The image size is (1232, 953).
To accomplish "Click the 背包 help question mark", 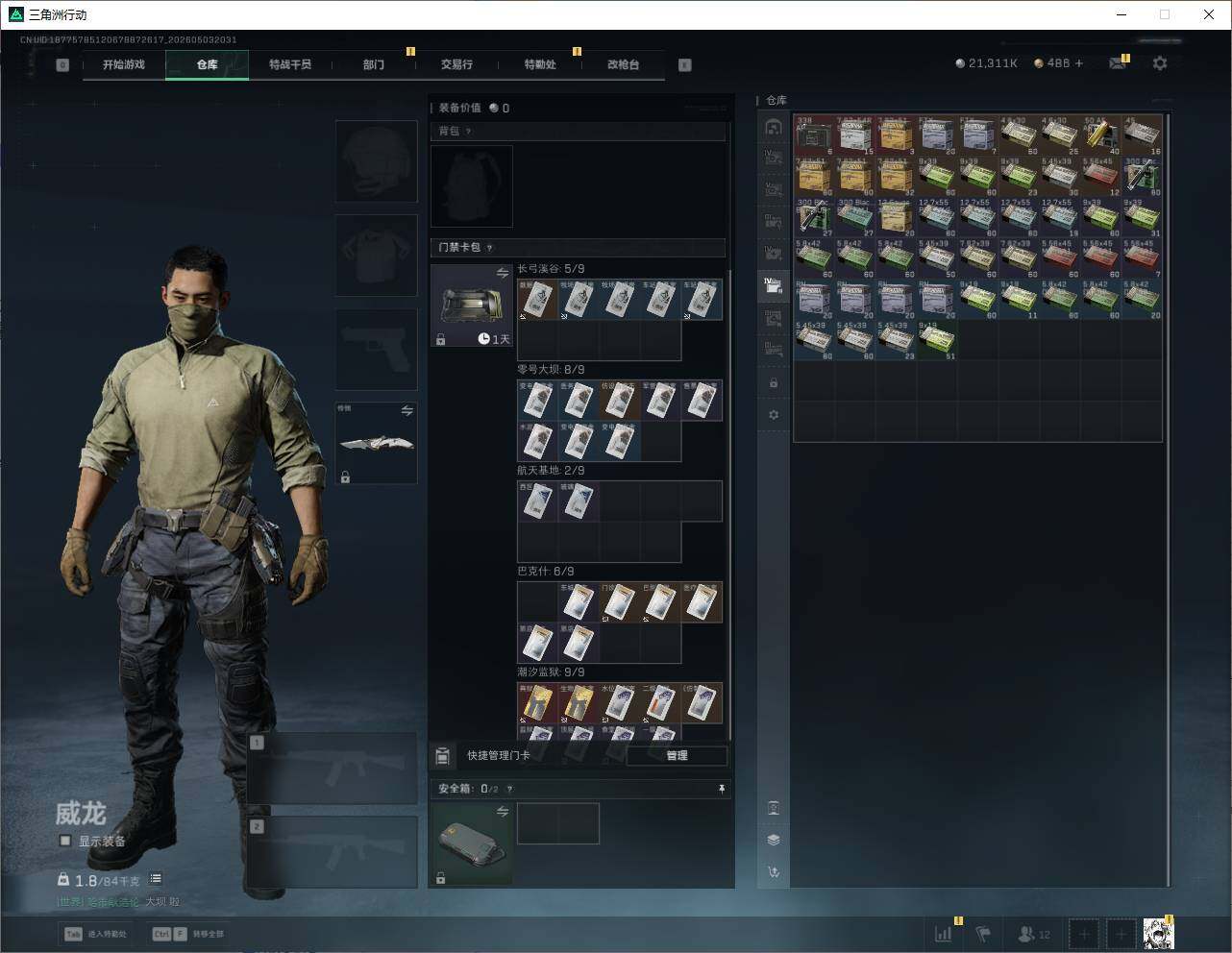I will [x=468, y=131].
